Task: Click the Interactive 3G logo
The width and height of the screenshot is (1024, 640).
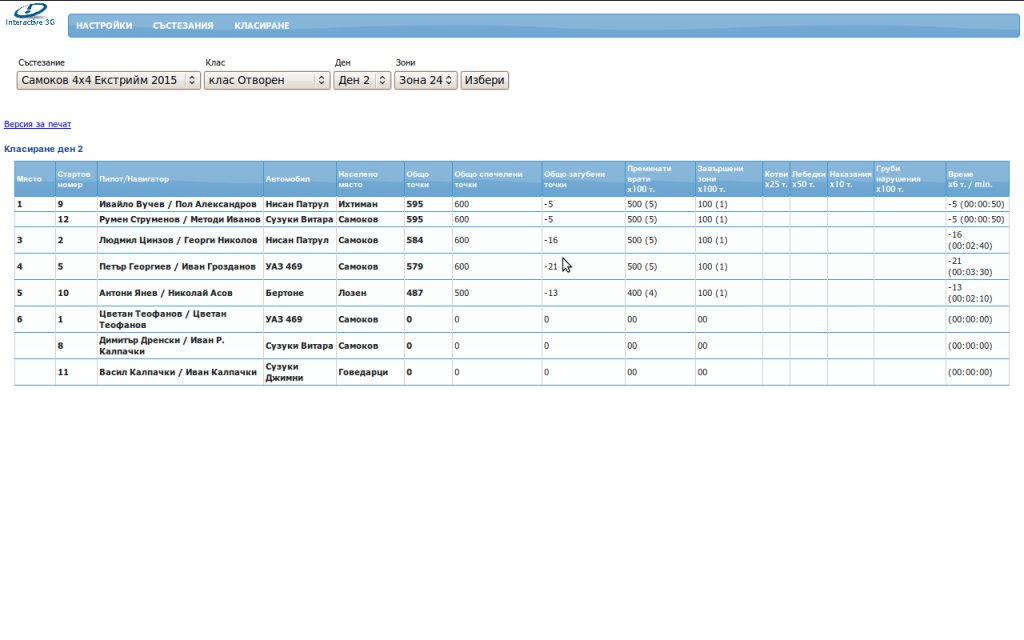Action: click(29, 15)
